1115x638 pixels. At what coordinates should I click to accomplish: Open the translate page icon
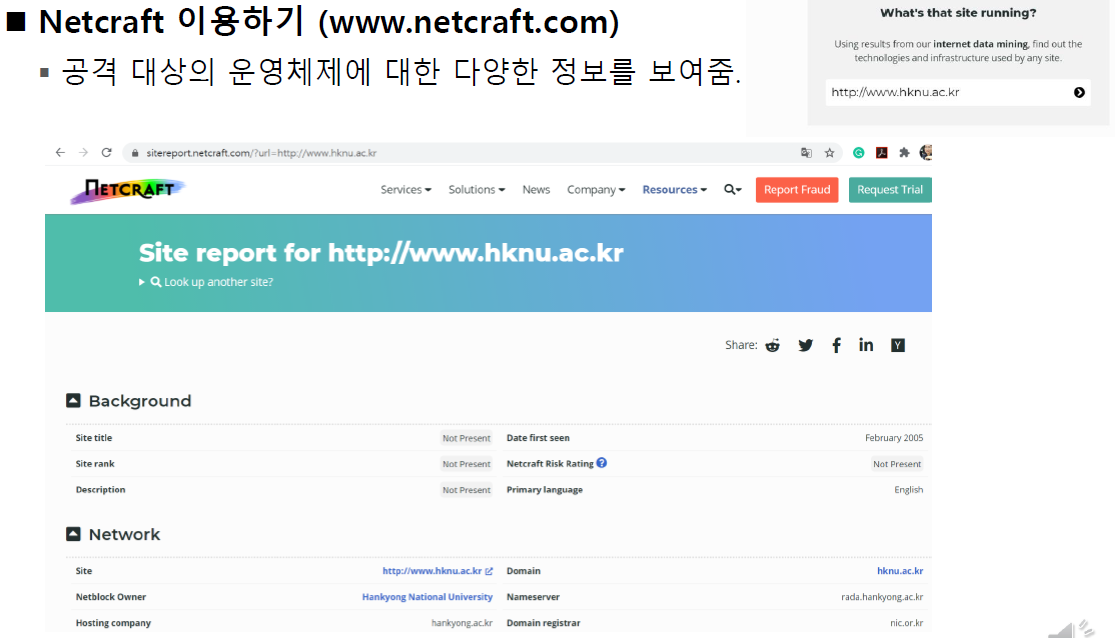point(806,152)
